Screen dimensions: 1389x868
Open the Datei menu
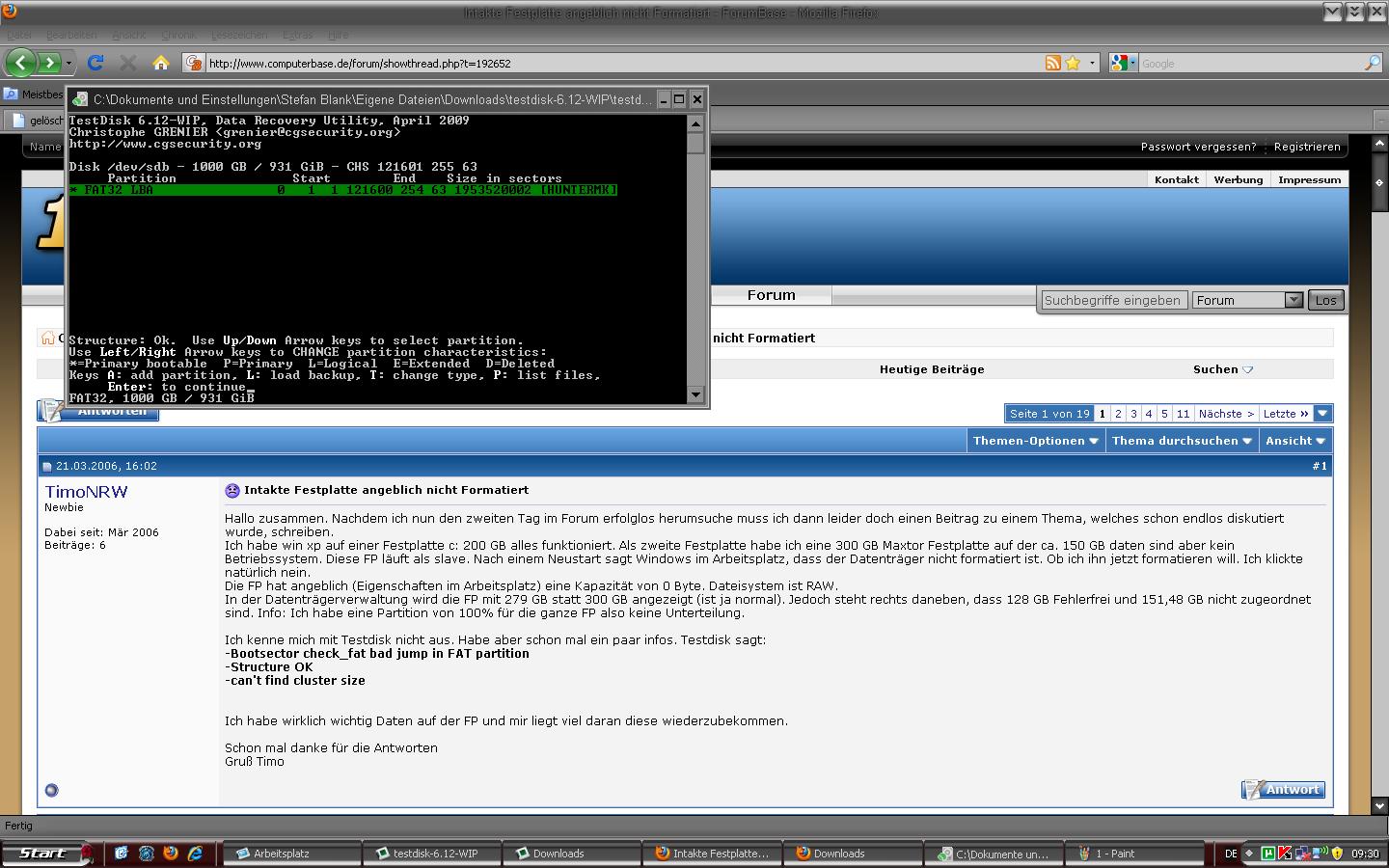(19, 35)
